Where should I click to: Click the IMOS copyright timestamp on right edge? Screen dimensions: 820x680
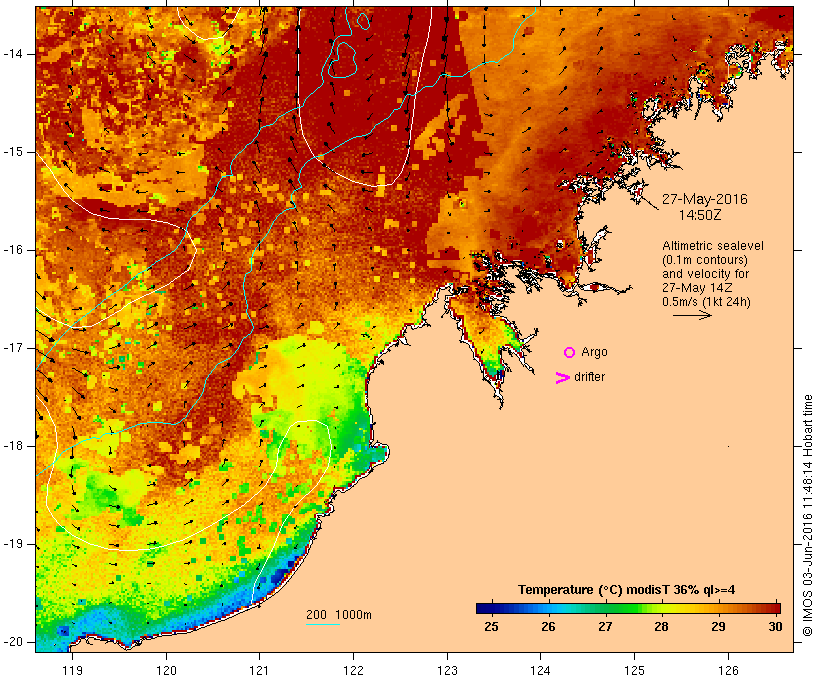(807, 516)
